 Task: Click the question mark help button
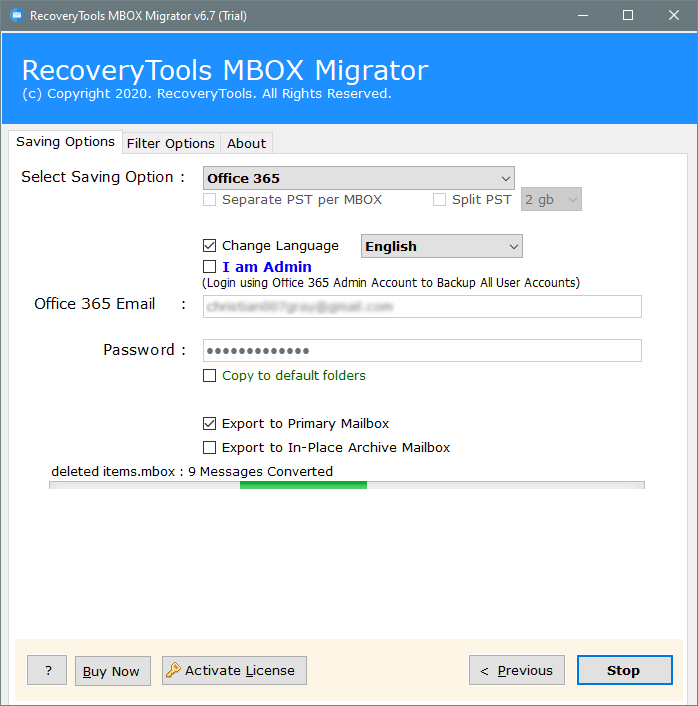[x=47, y=670]
